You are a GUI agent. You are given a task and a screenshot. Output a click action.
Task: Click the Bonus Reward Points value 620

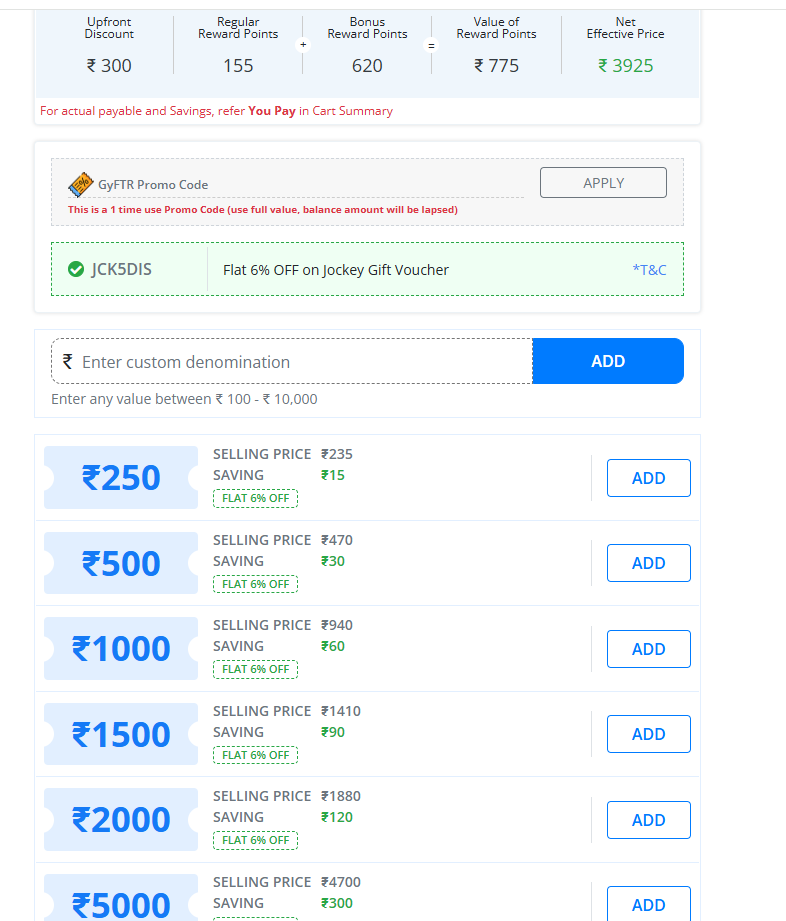(x=367, y=65)
